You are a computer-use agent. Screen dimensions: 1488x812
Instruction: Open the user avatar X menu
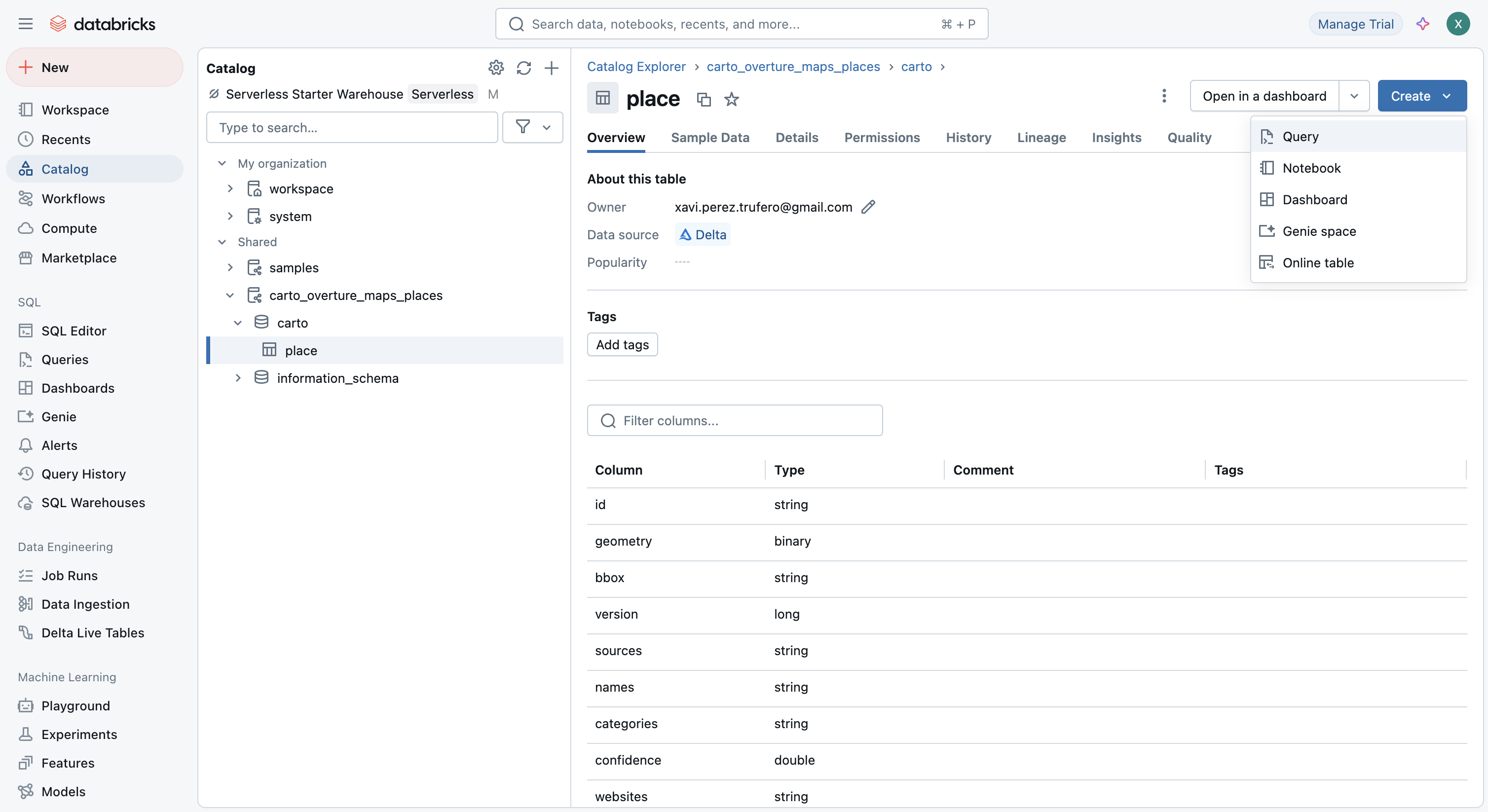pyautogui.click(x=1458, y=24)
